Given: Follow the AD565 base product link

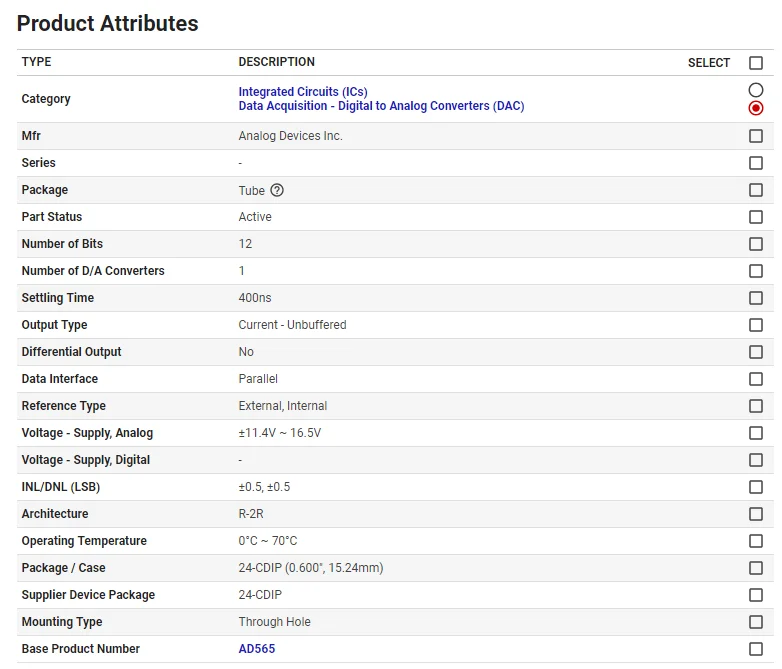Looking at the screenshot, I should [x=257, y=649].
